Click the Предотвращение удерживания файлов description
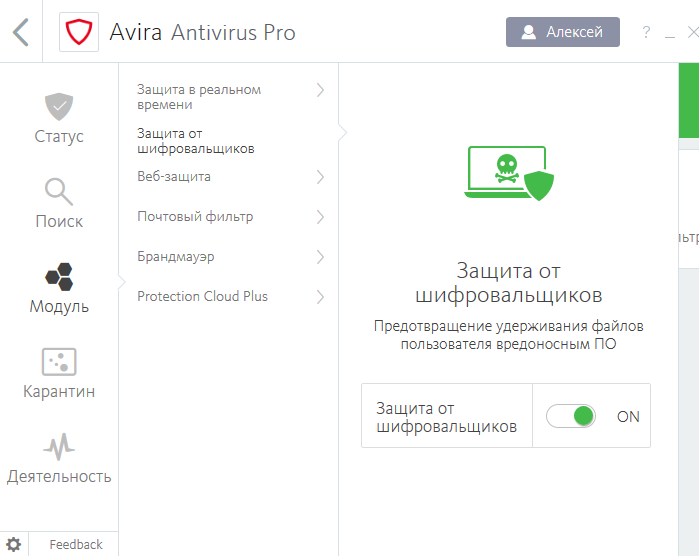The height and width of the screenshot is (556, 699). point(509,335)
